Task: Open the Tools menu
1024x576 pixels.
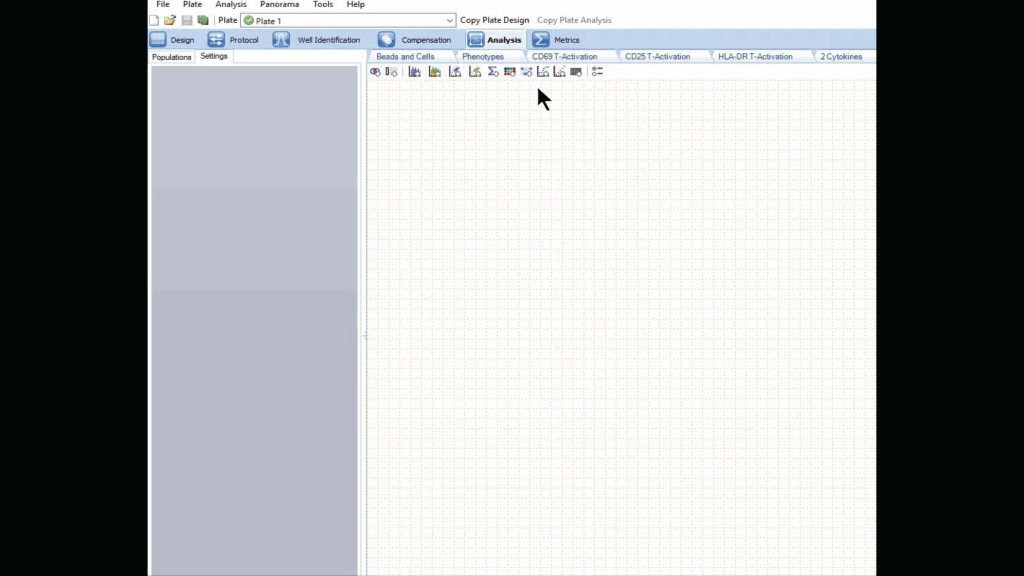Action: 323,5
